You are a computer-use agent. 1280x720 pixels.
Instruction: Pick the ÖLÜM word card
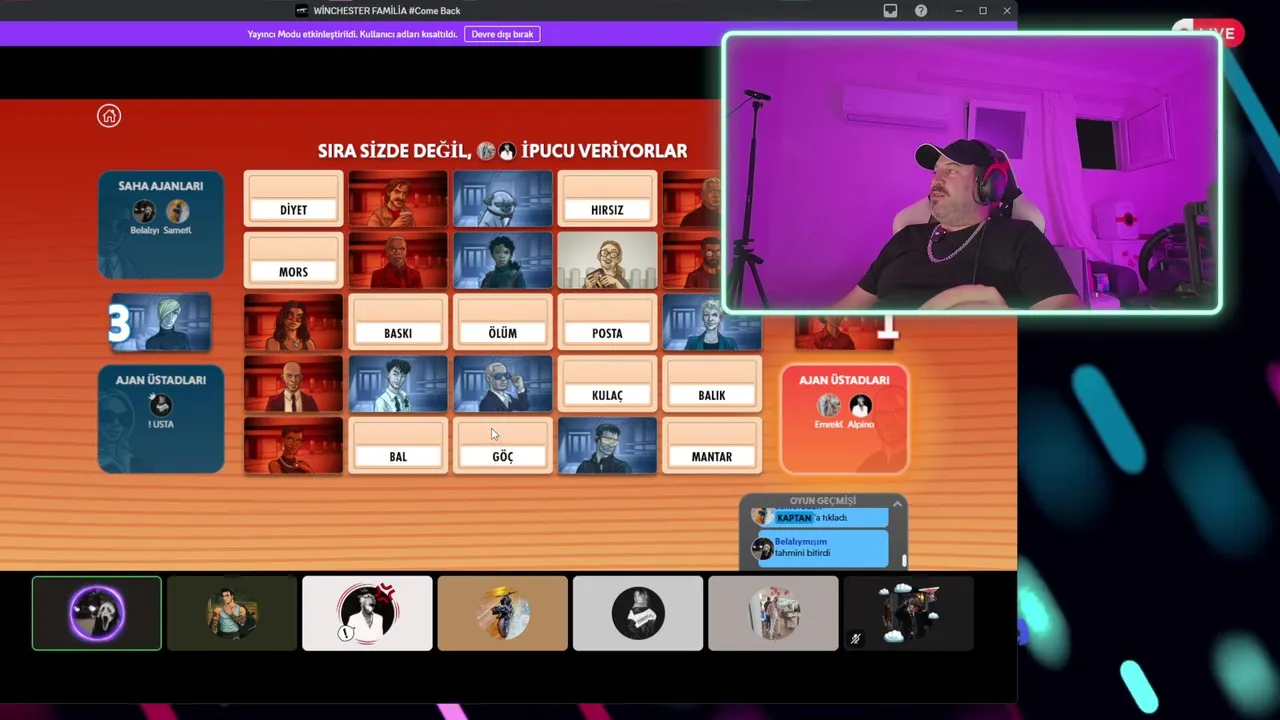(502, 322)
